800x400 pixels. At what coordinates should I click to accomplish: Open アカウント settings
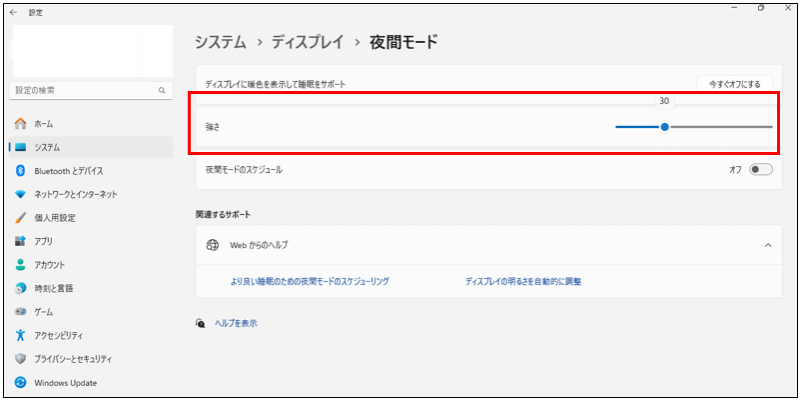[91, 265]
